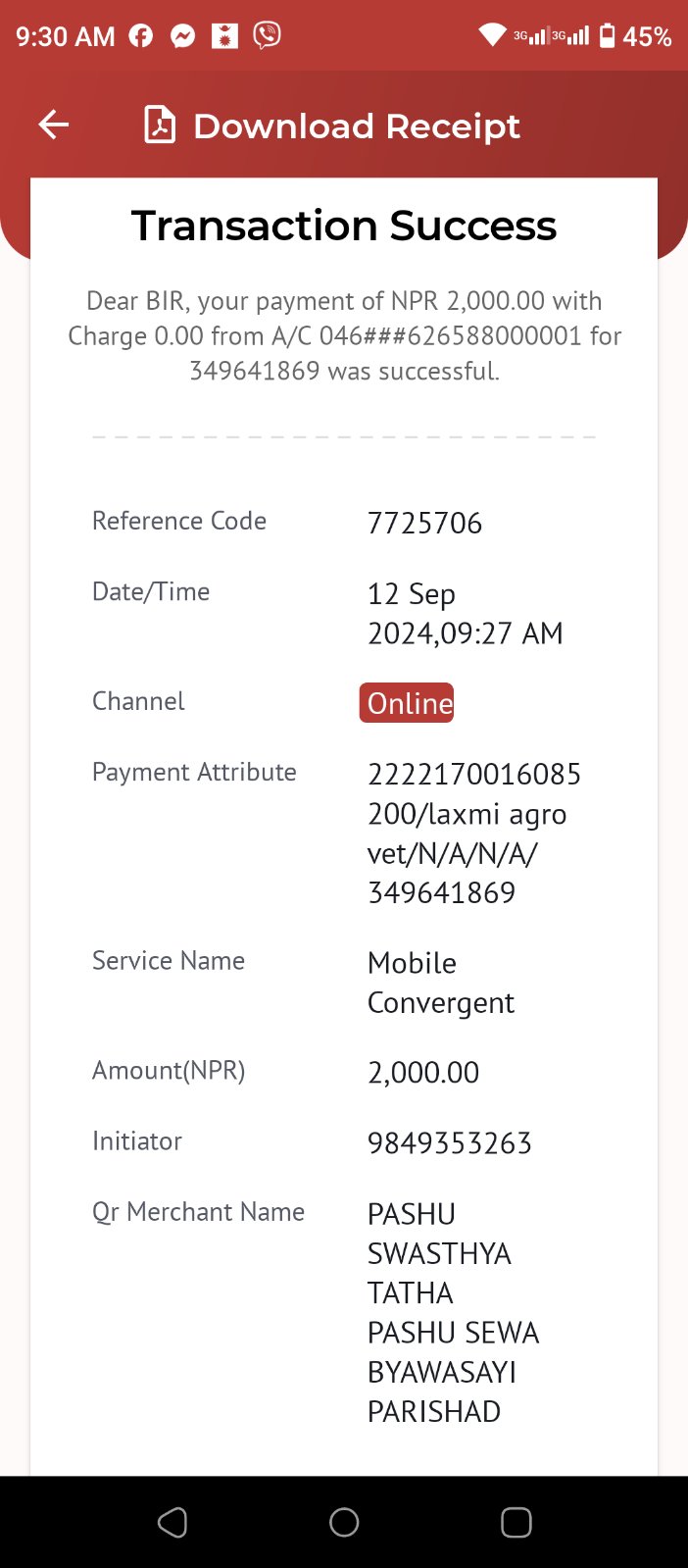Tap the battery status icon
Image resolution: width=688 pixels, height=1568 pixels.
607,35
